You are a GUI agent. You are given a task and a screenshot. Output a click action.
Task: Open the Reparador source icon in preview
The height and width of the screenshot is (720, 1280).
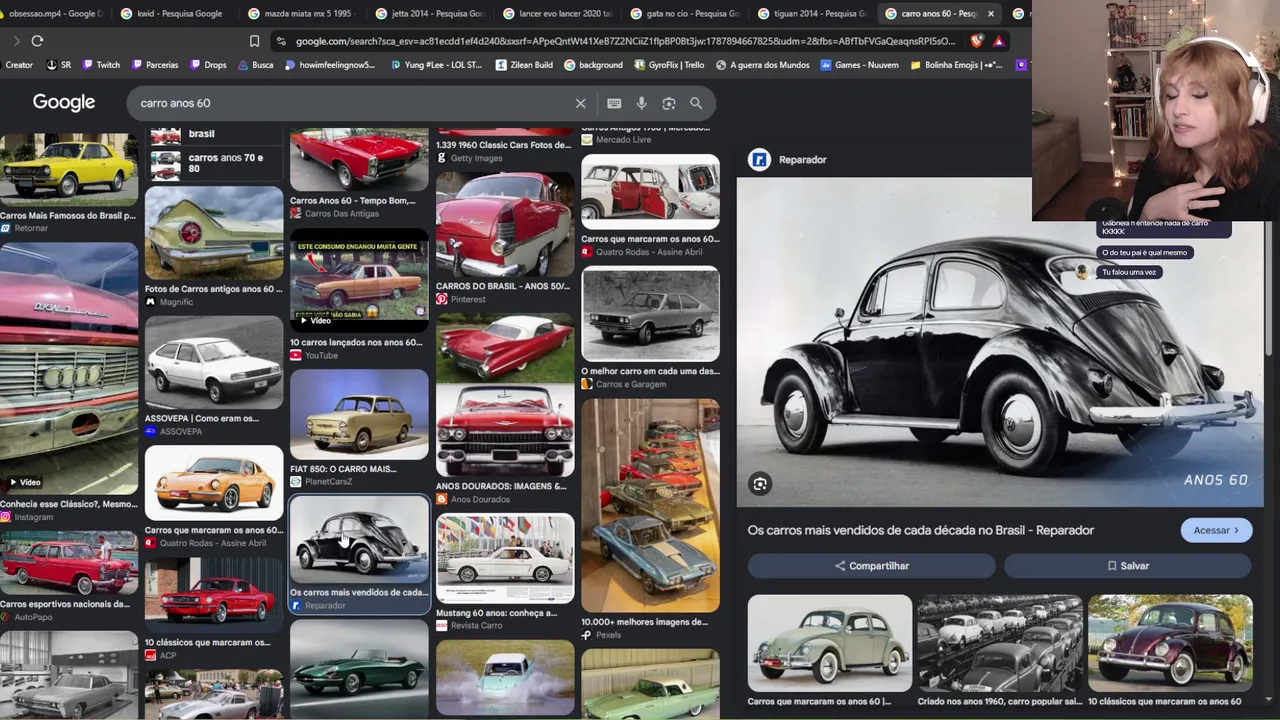[x=760, y=159]
